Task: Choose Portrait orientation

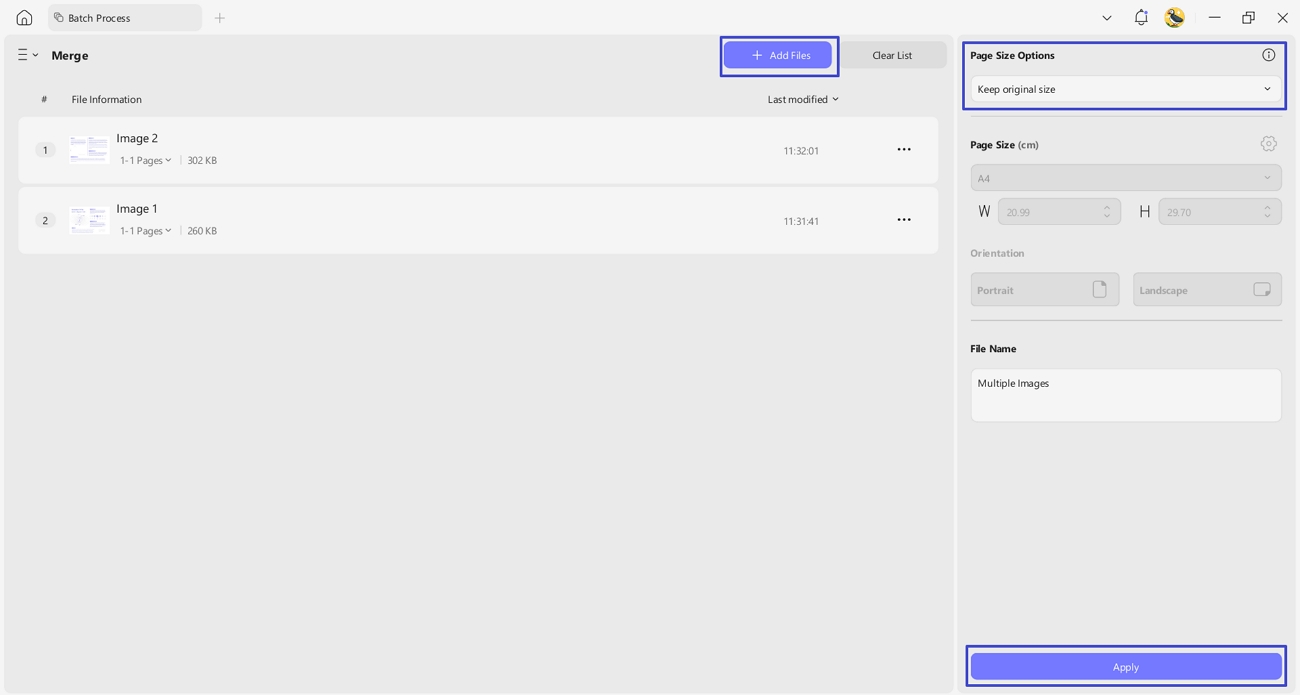Action: point(1045,290)
